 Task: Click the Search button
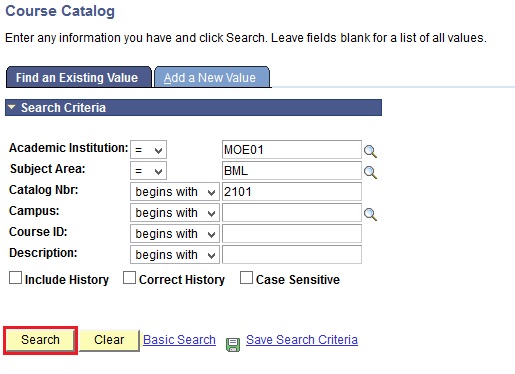[40, 340]
